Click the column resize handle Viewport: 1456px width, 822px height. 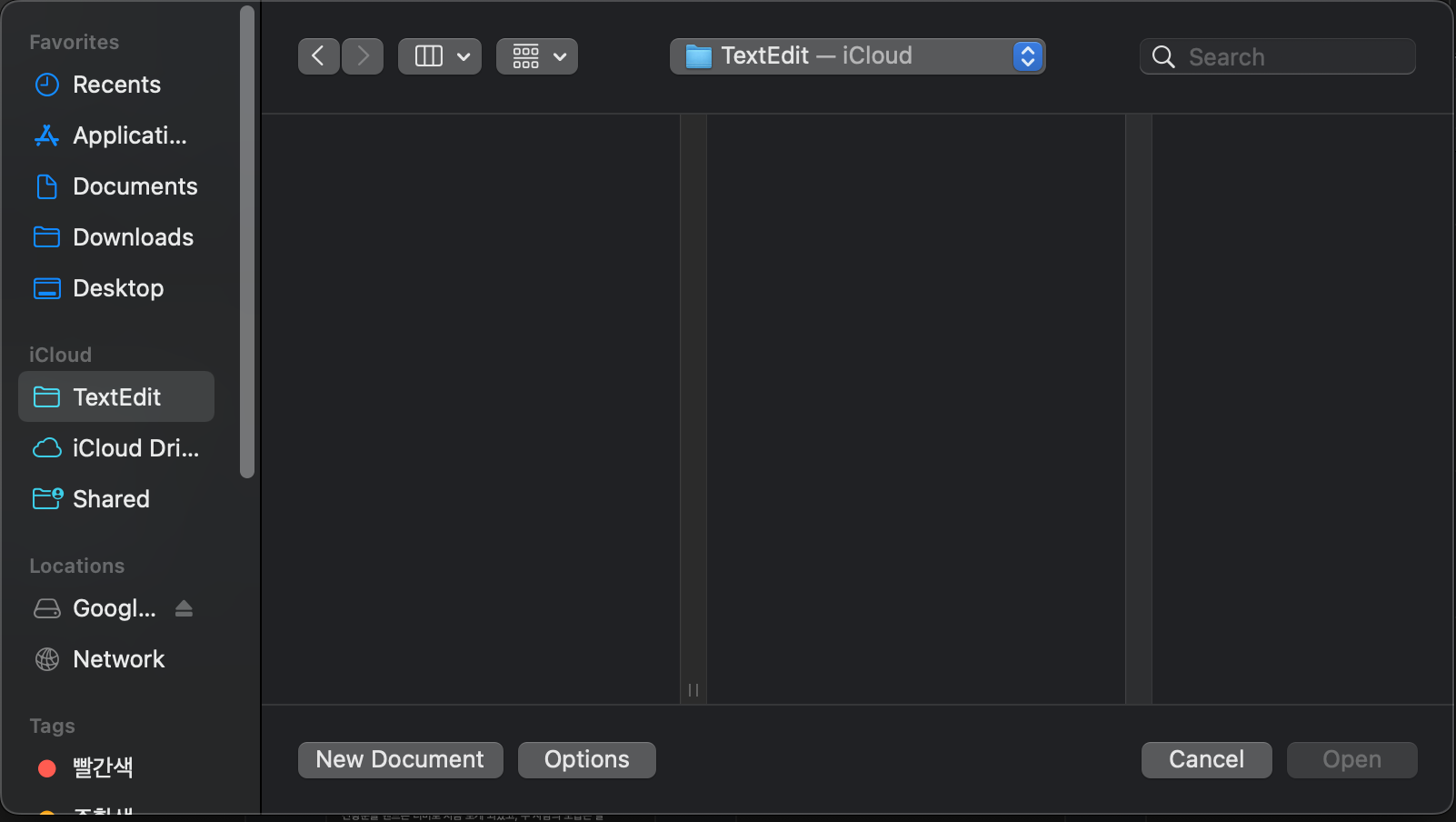pyautogui.click(x=693, y=690)
